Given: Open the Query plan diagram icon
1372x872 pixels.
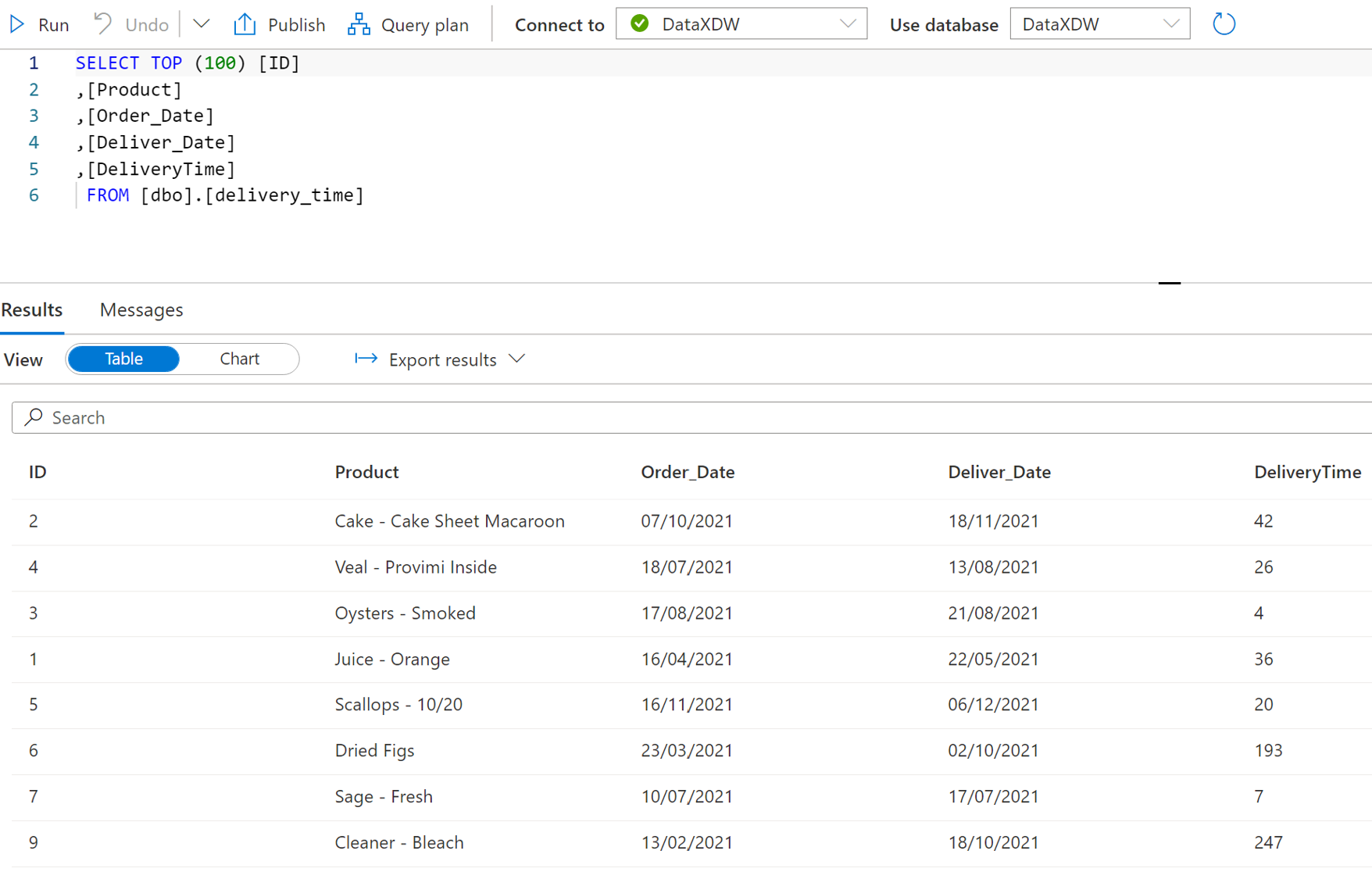Looking at the screenshot, I should [359, 24].
